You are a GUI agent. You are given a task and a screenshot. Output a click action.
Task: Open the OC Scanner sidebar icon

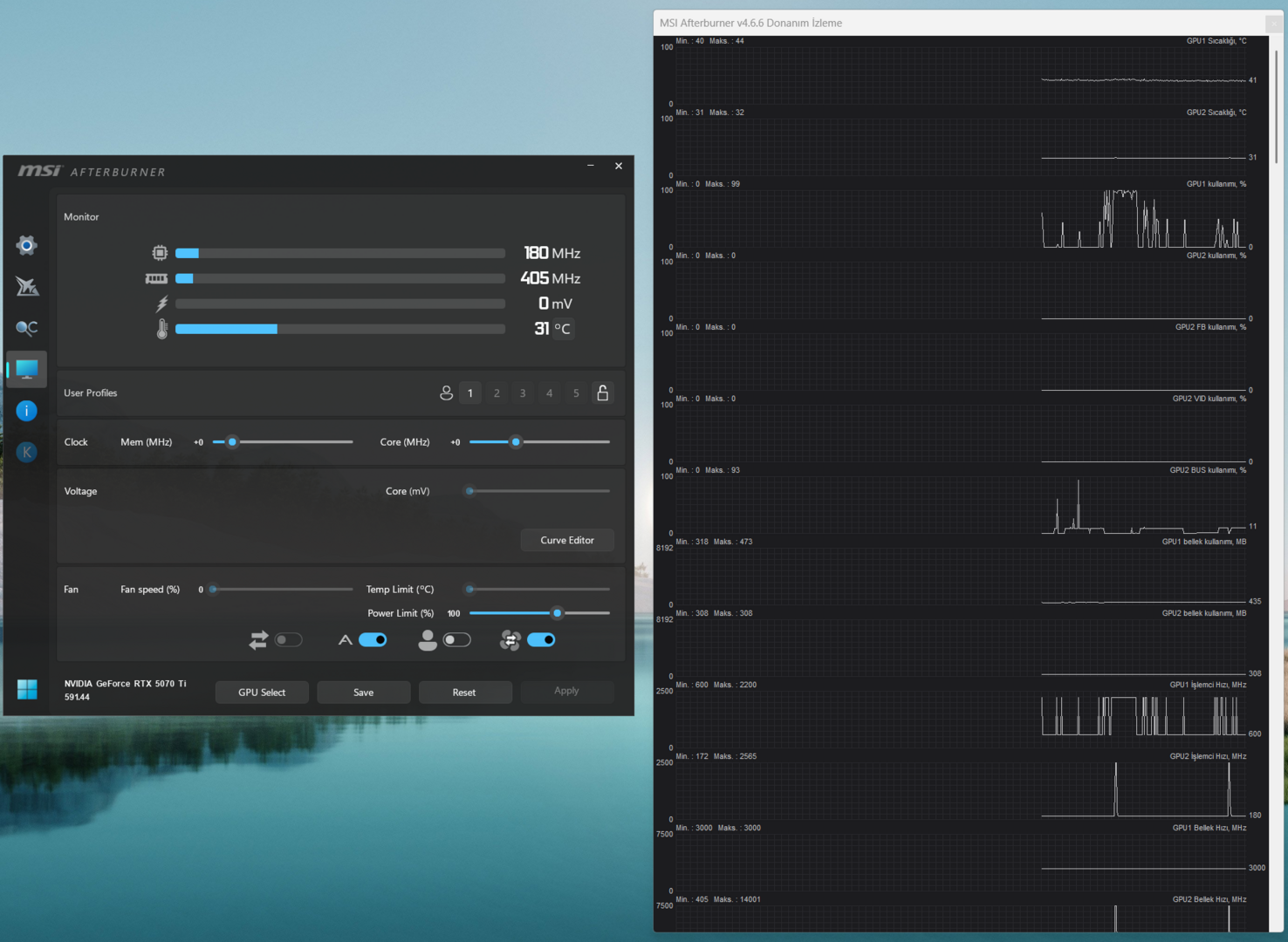click(27, 328)
